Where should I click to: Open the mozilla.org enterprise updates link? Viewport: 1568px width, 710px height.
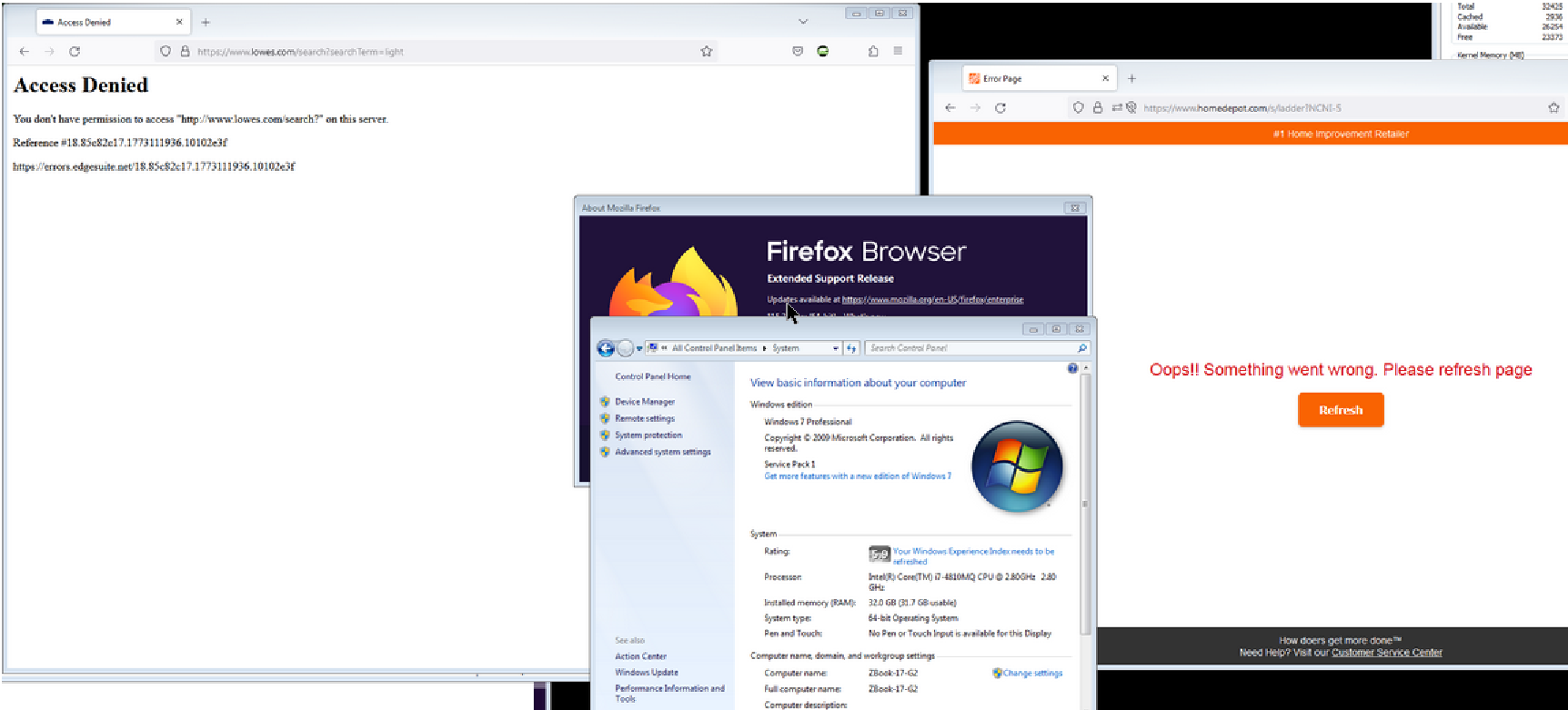932,299
